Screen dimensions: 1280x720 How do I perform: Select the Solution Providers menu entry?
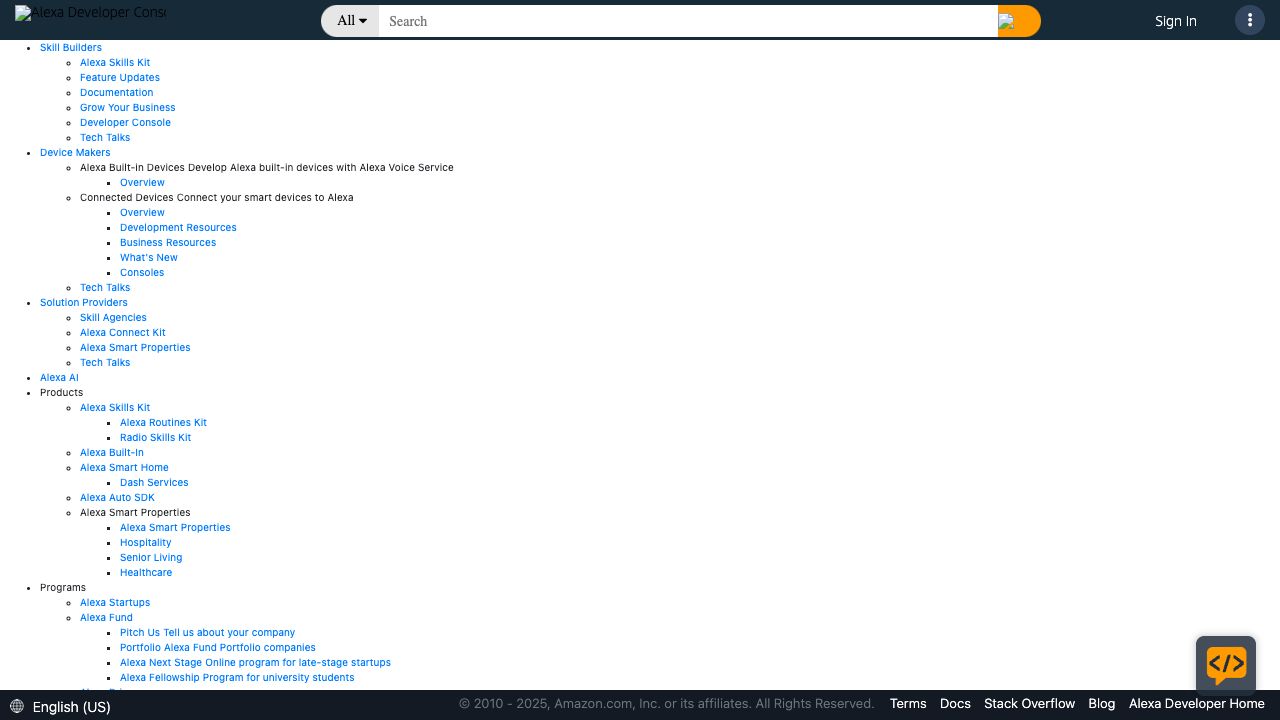click(x=83, y=302)
